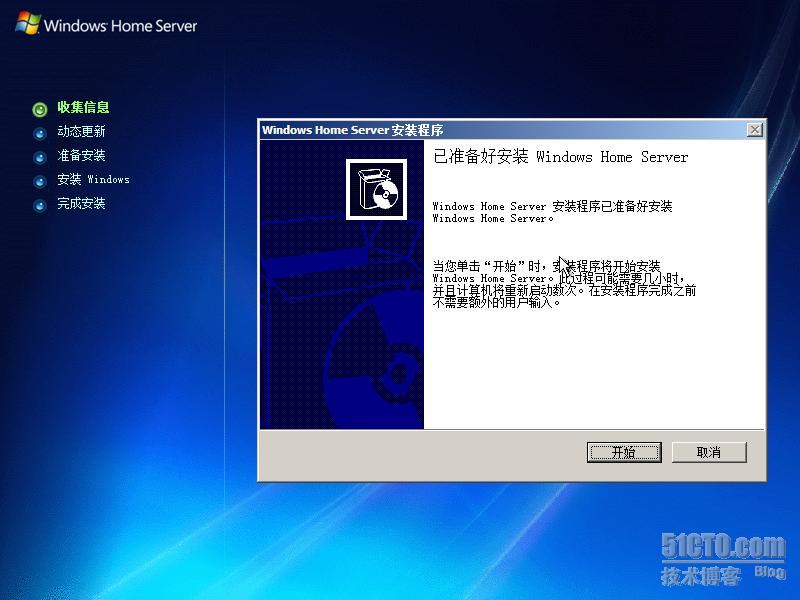Click the green bullet beside 收集信息
The image size is (800, 600).
(40, 109)
